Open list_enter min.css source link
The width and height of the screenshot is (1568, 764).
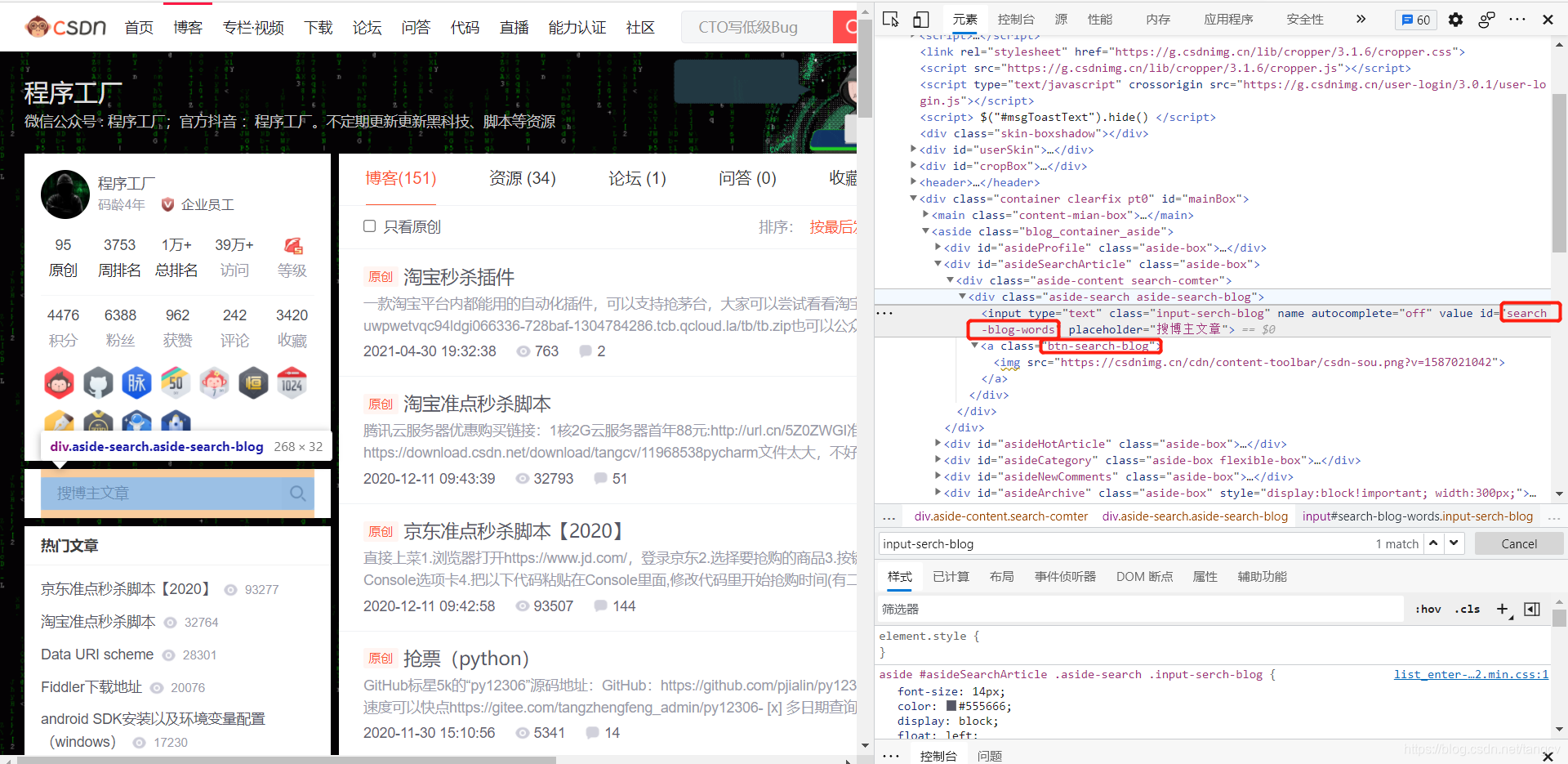coord(1471,674)
